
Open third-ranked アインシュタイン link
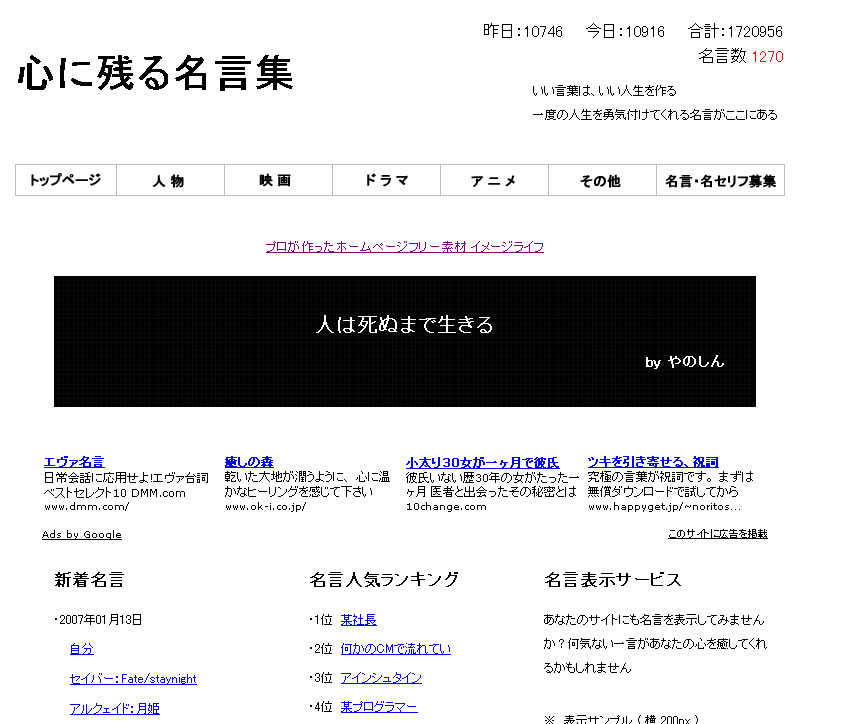381,678
